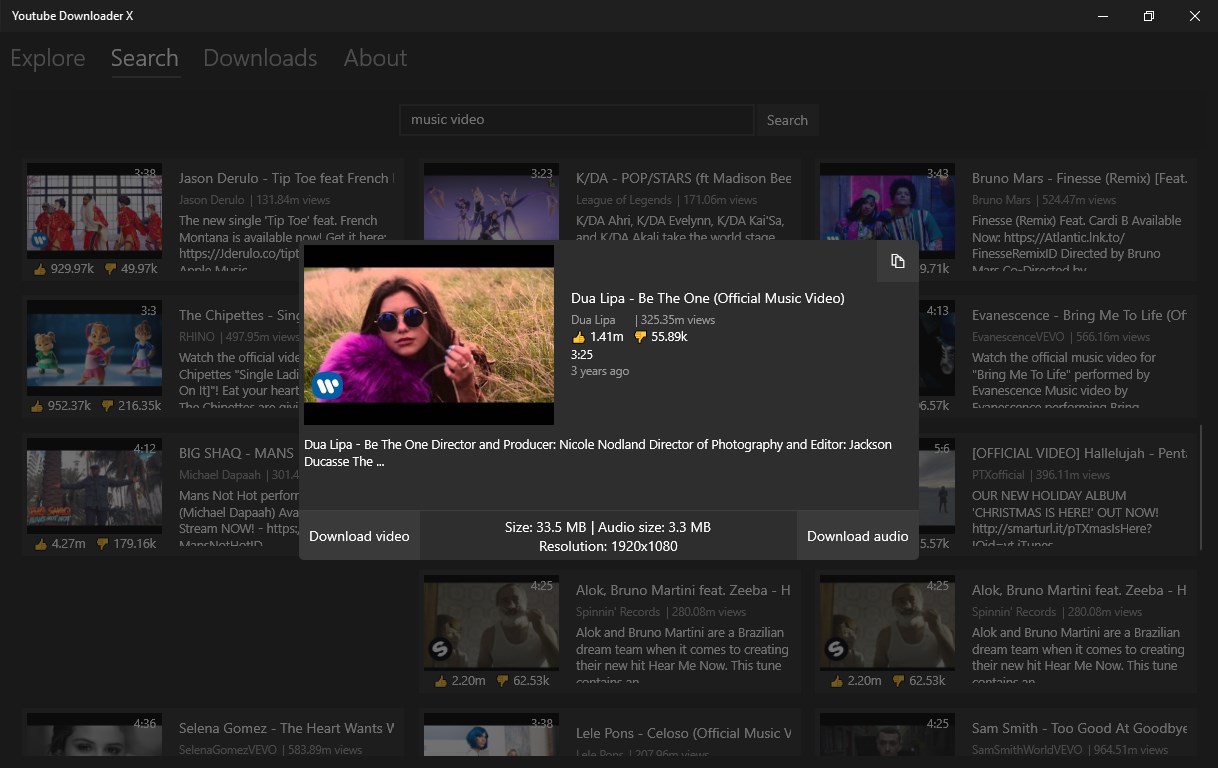Copy video link using the clipboard icon

click(897, 261)
